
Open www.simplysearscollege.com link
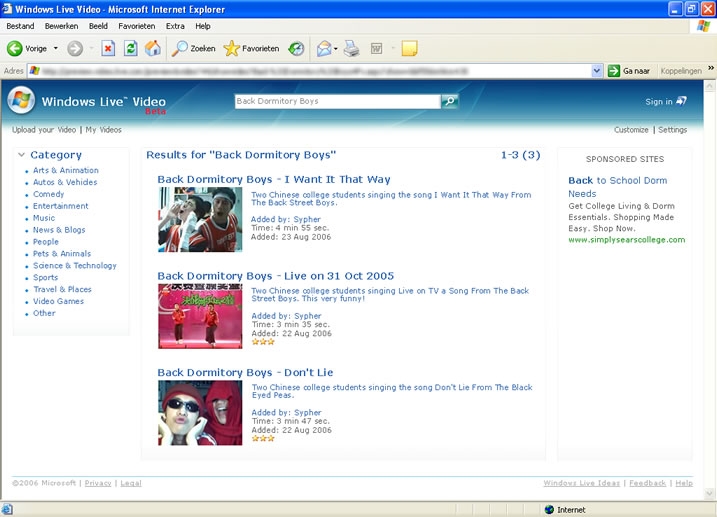point(626,240)
